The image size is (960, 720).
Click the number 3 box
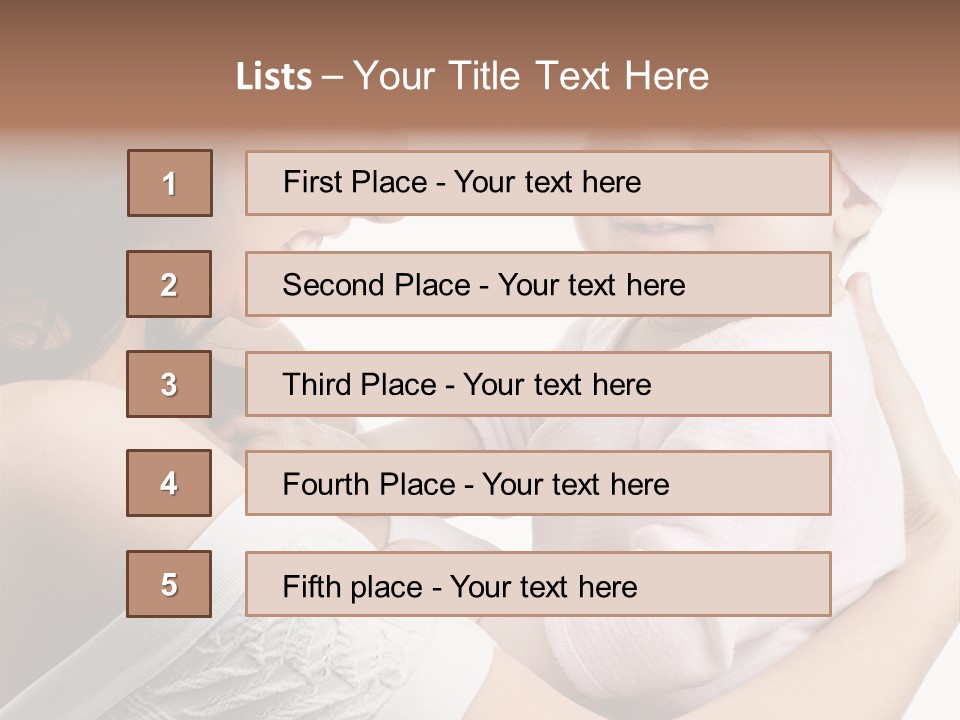(x=169, y=384)
